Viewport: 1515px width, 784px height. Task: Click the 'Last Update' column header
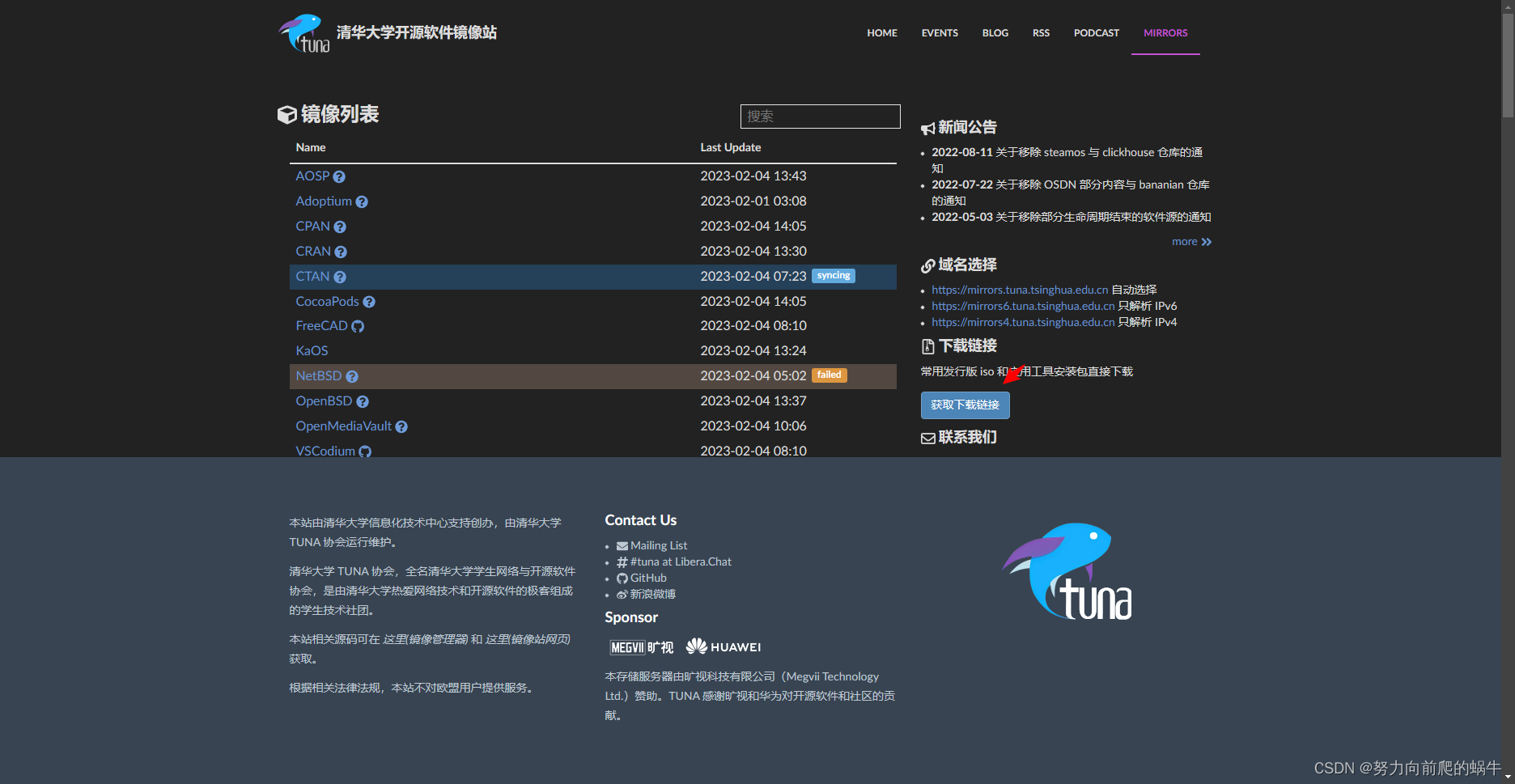point(731,147)
